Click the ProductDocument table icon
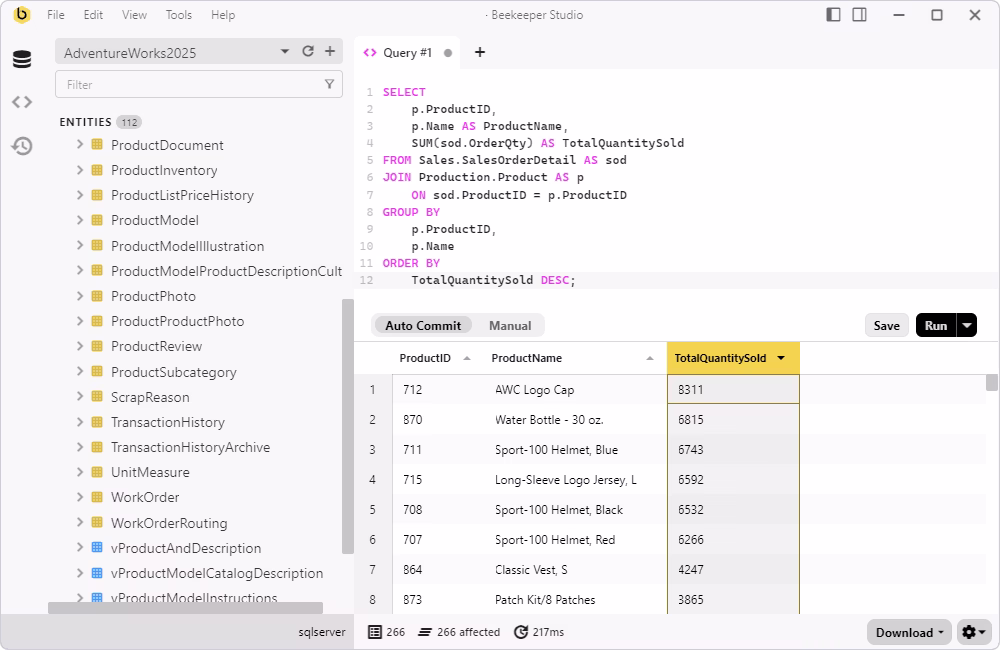The image size is (1000, 650). point(97,145)
